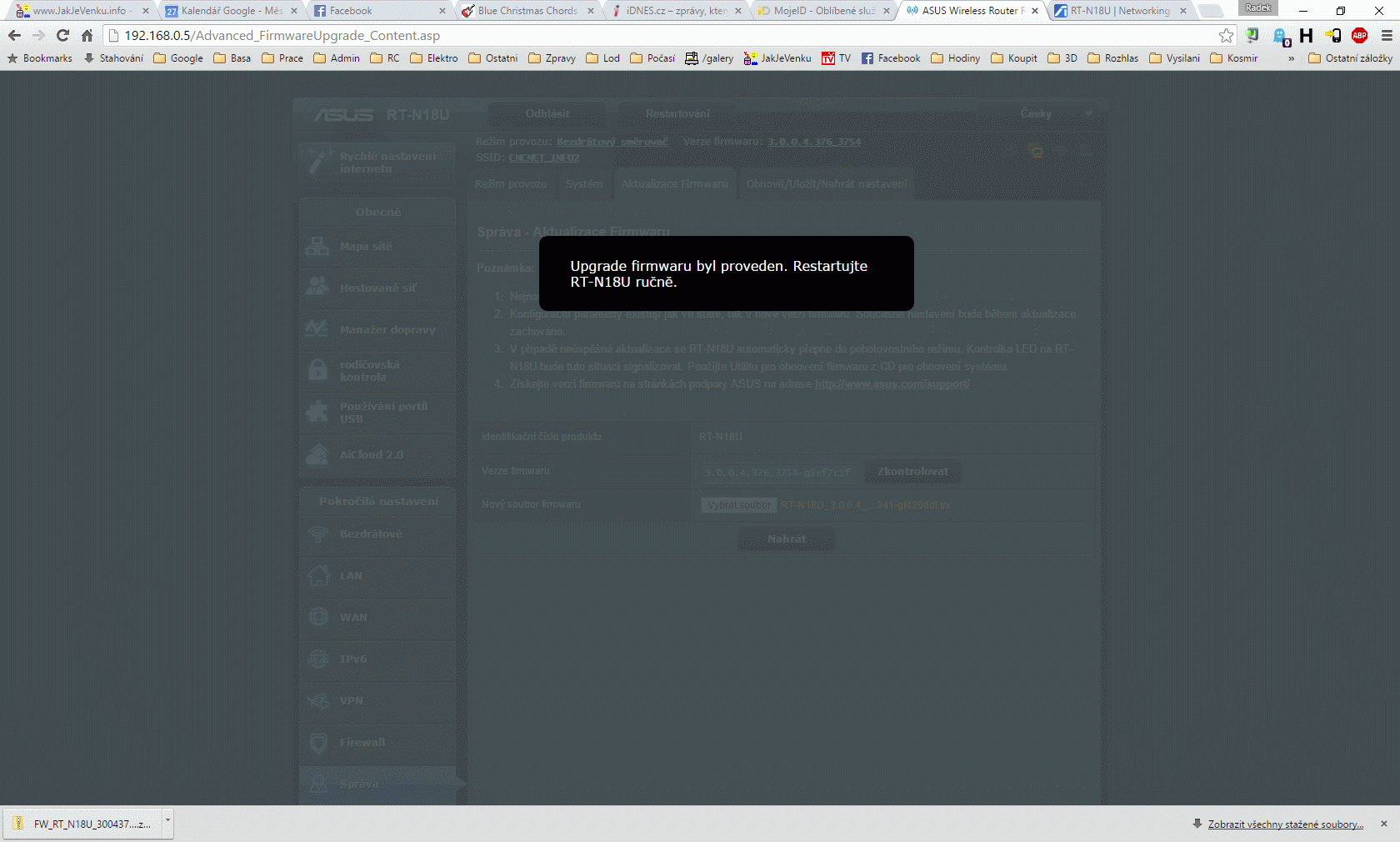Open the Zpravy bookmarks folder

(x=552, y=58)
